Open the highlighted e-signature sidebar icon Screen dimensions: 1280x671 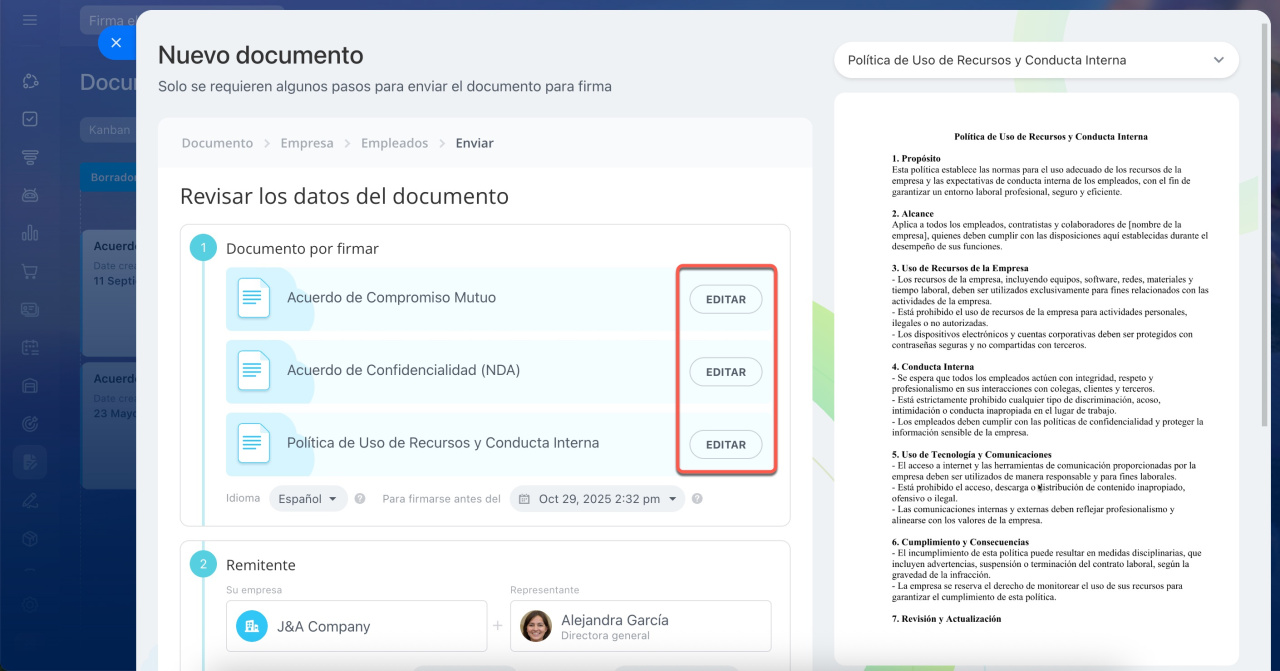pos(30,461)
